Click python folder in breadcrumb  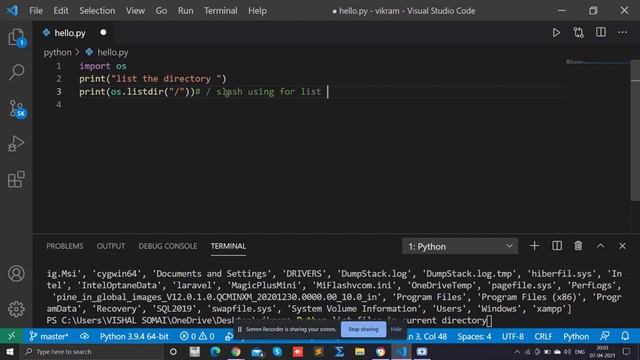coord(57,52)
